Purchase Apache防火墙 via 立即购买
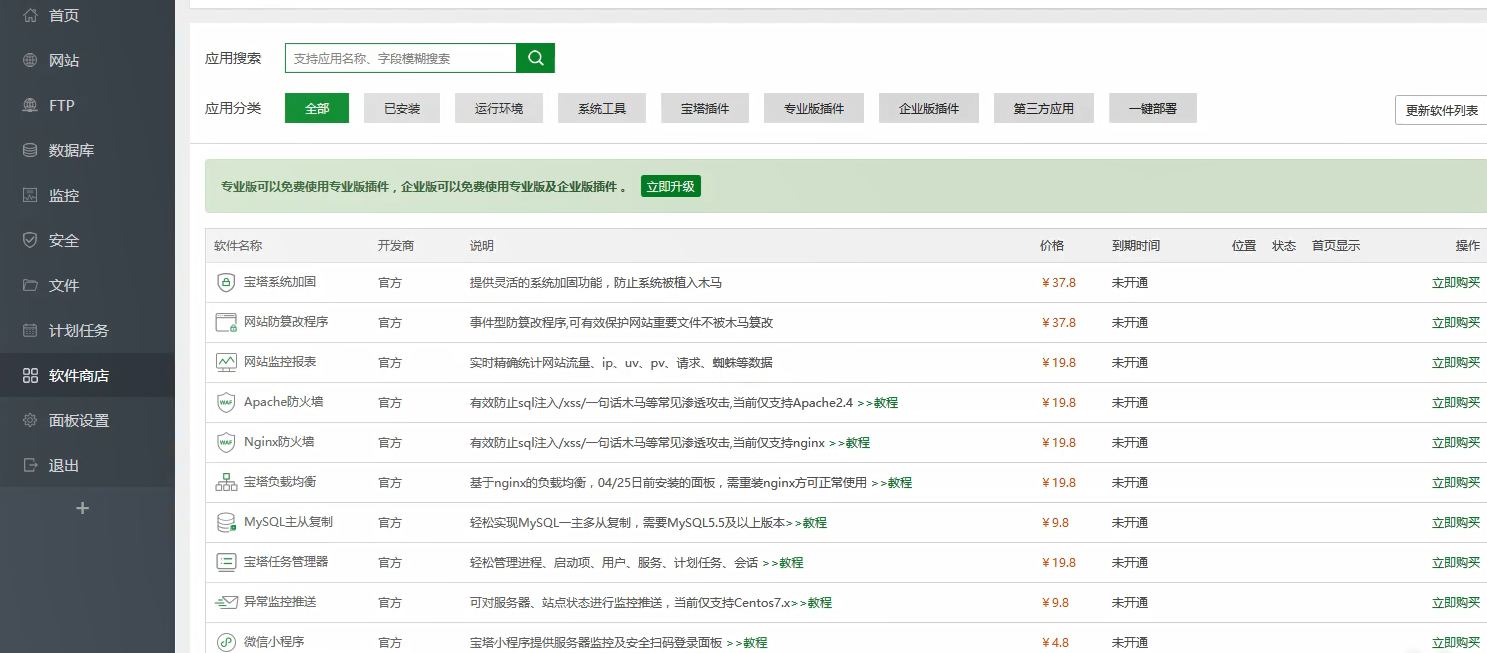 click(x=1456, y=402)
